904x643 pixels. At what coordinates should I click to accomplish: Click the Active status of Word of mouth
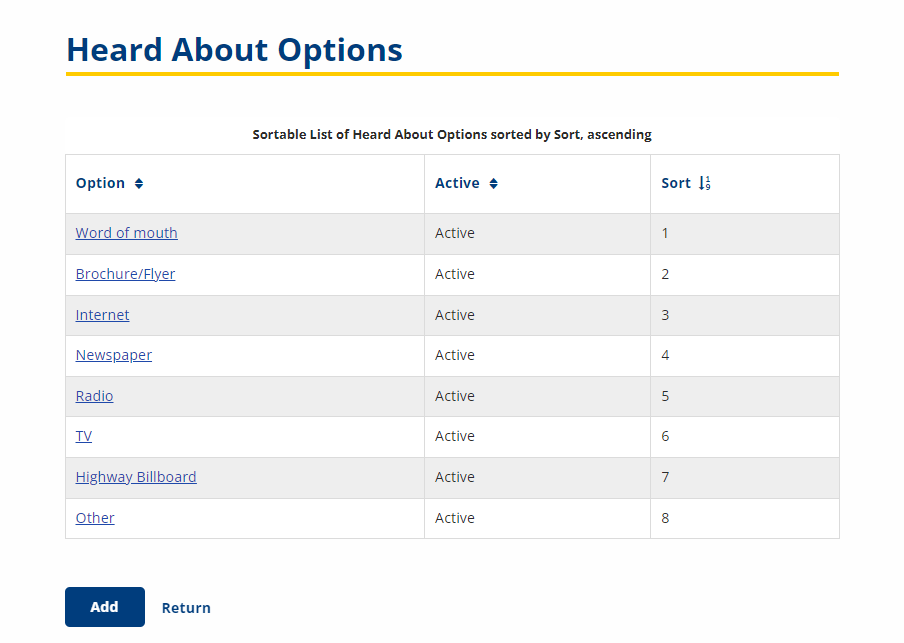[x=455, y=233]
